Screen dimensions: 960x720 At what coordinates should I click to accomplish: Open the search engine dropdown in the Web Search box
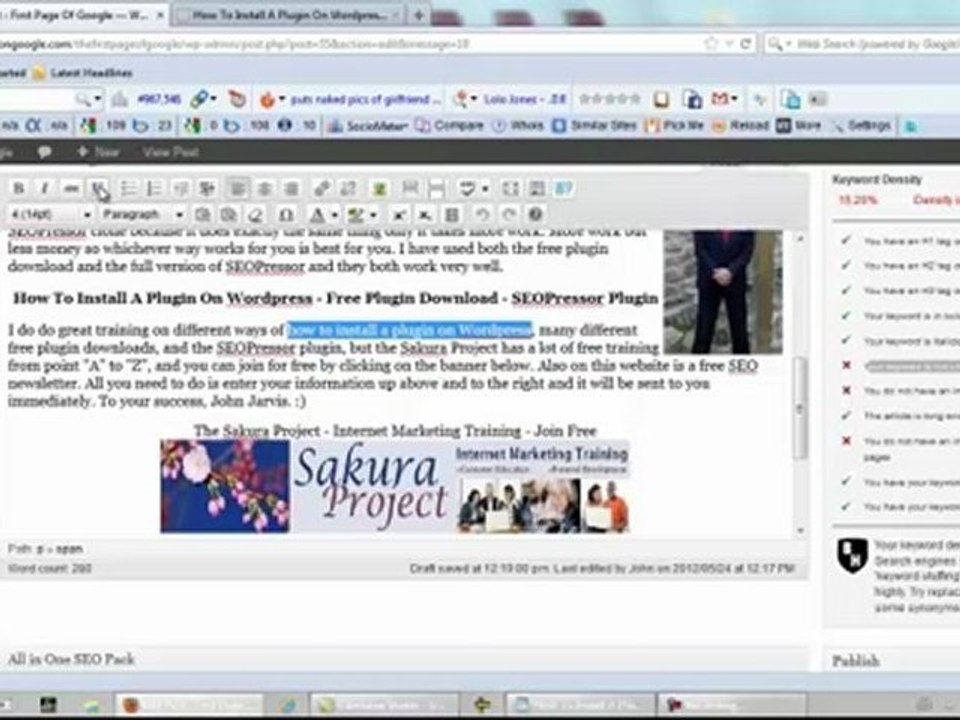pyautogui.click(x=789, y=44)
